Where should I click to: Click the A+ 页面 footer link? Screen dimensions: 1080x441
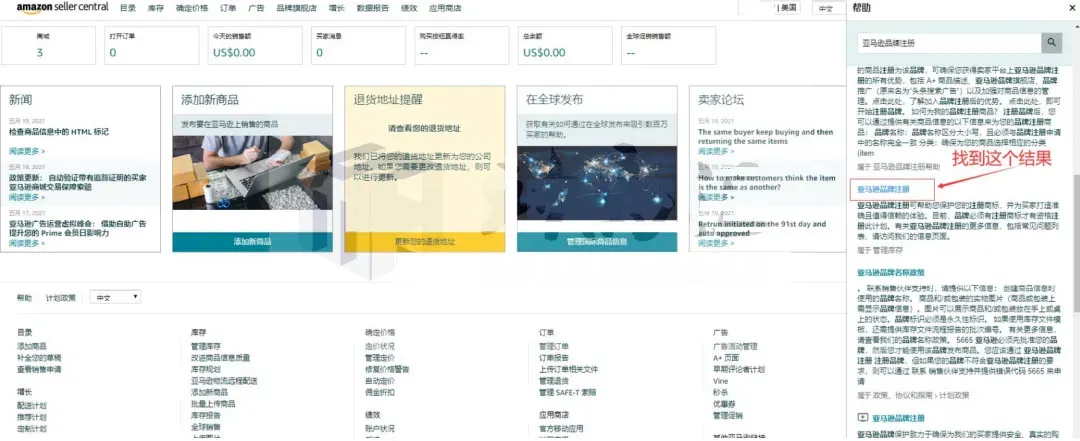(726, 358)
